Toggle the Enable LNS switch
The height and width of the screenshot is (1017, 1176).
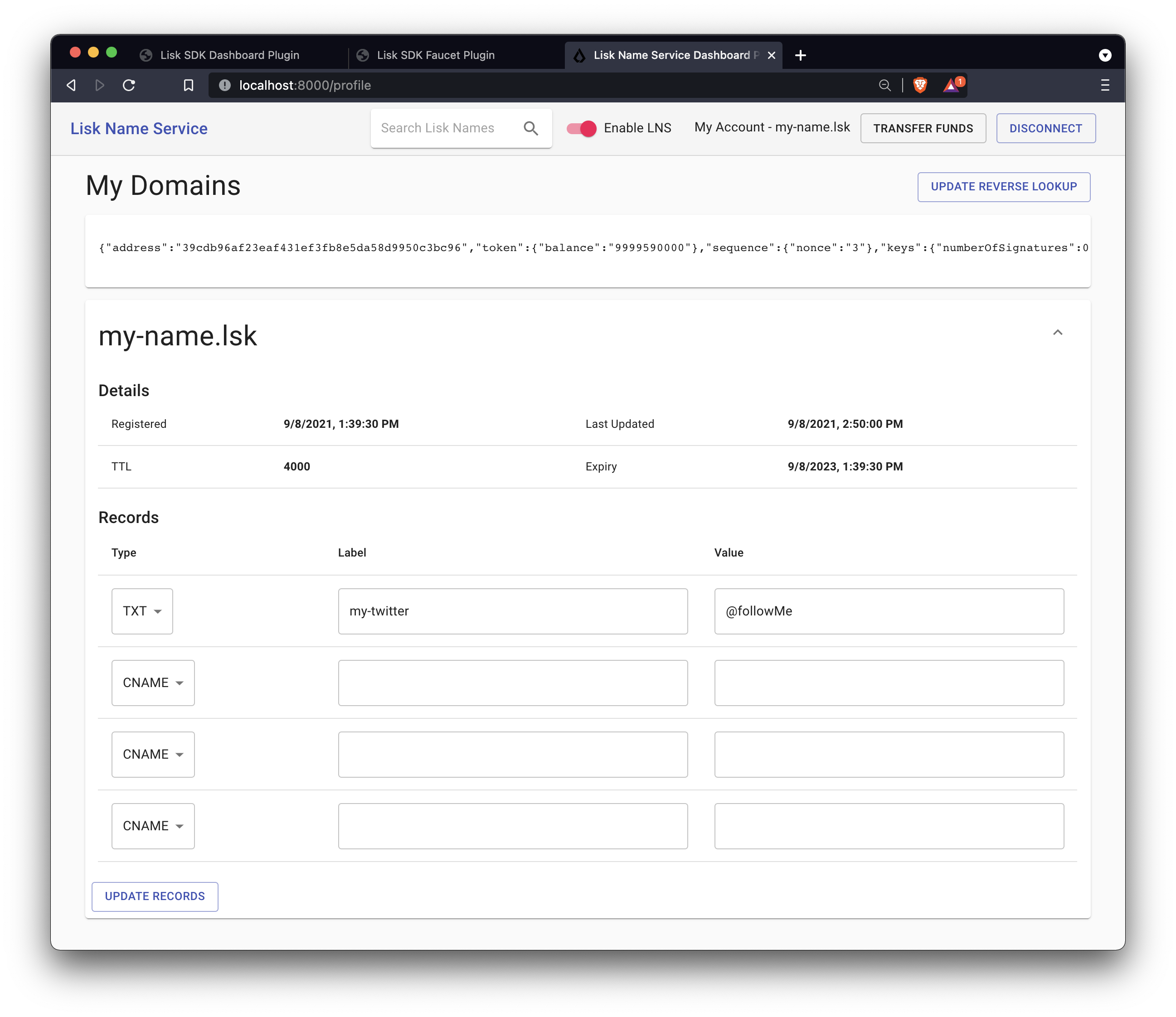pos(581,128)
